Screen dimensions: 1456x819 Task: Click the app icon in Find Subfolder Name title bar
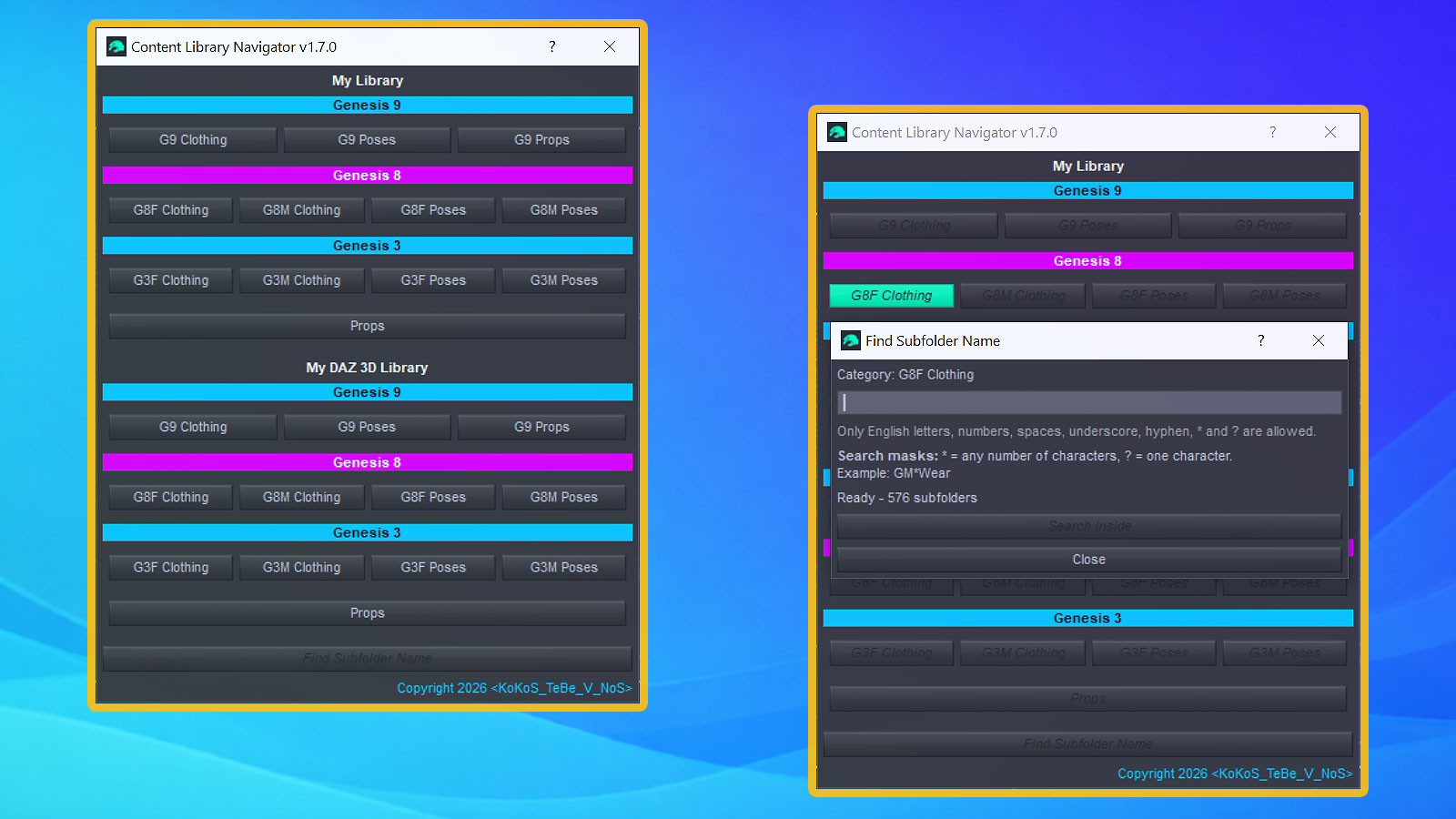pos(851,340)
